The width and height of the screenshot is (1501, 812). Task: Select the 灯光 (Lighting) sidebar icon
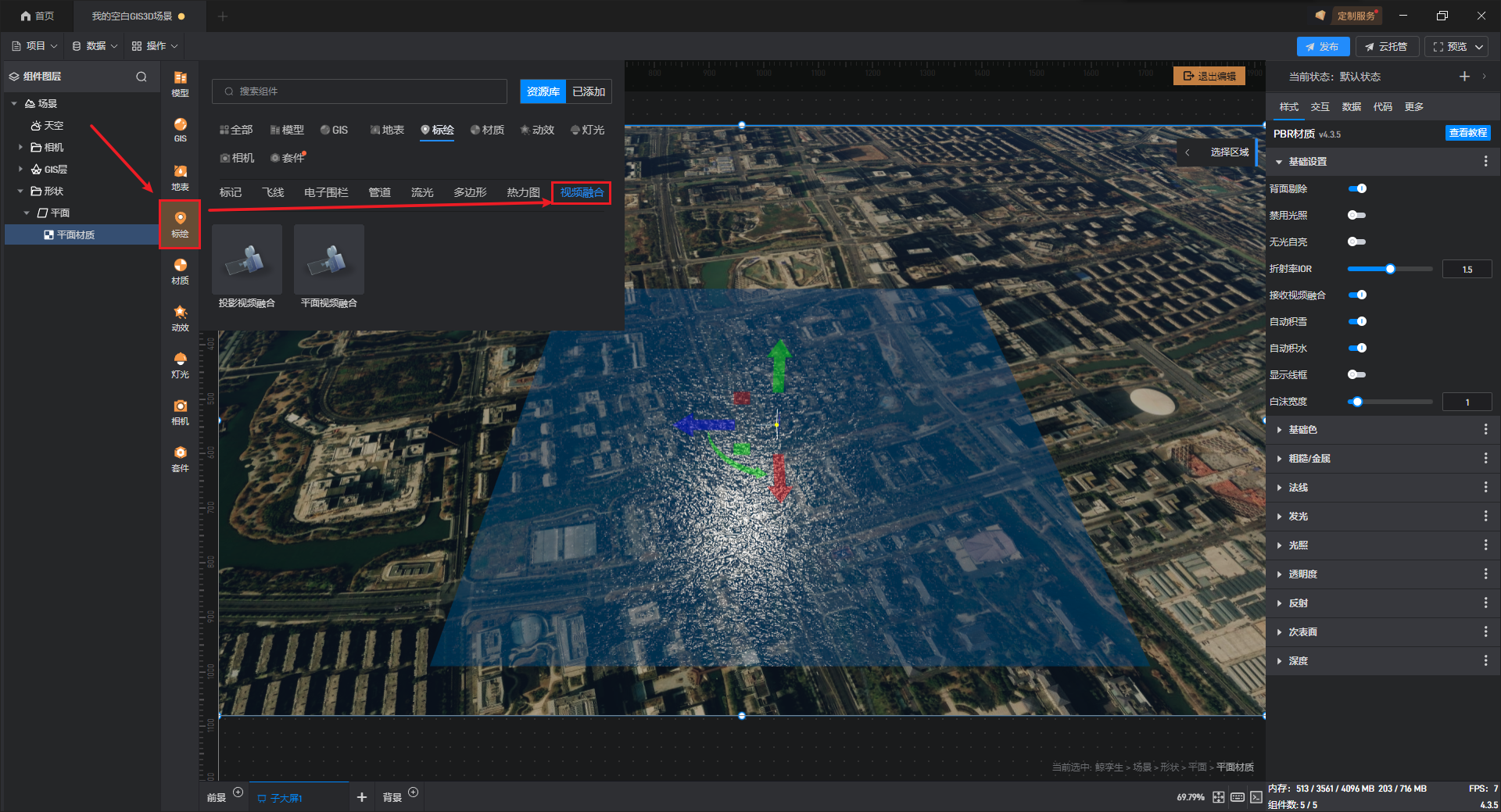(180, 364)
